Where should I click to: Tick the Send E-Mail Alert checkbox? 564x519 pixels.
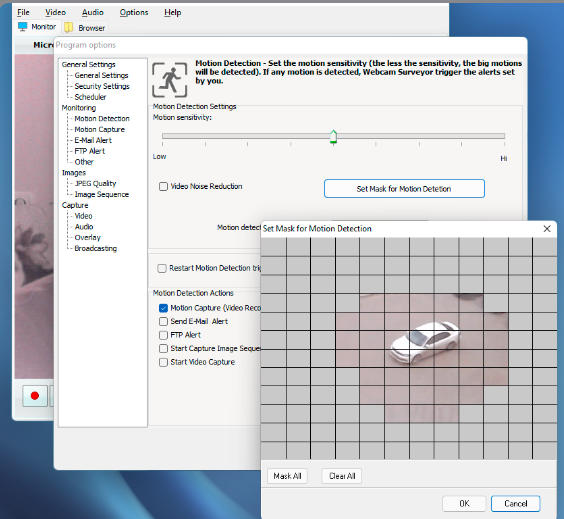coord(163,322)
